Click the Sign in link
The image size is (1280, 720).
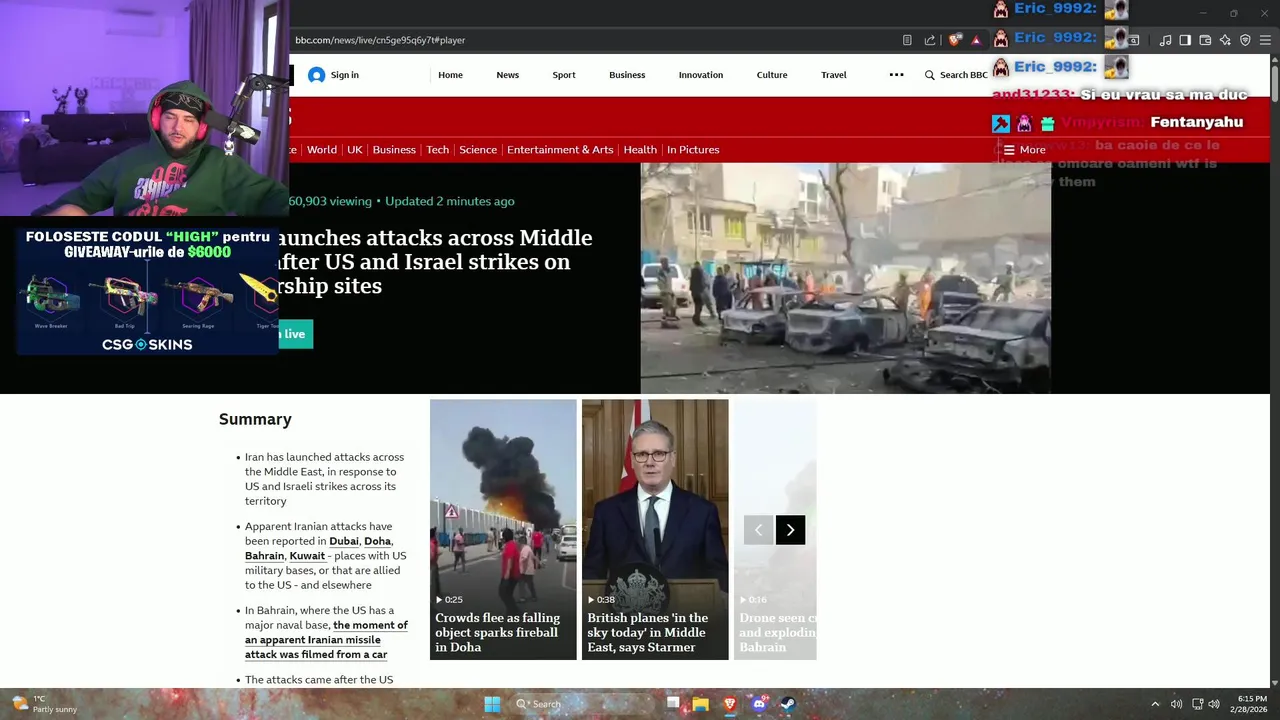[345, 75]
